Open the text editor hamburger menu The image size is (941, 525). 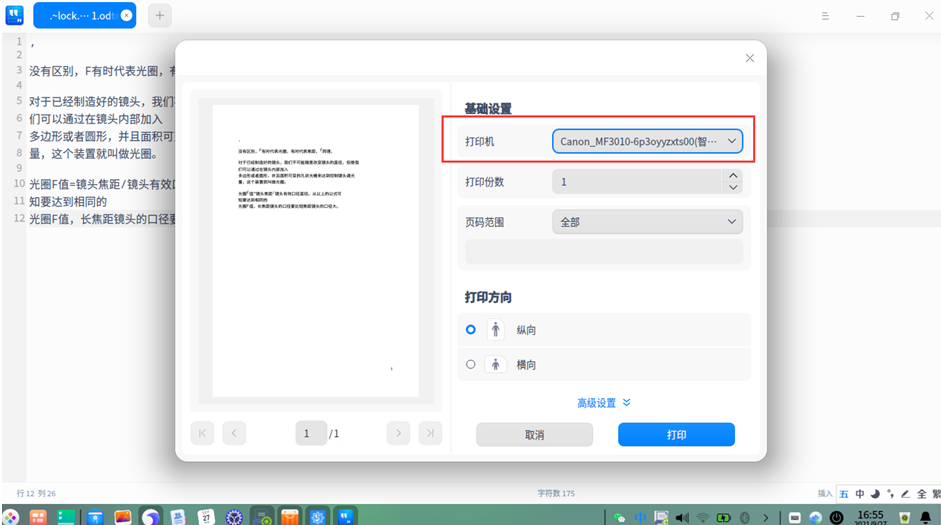pyautogui.click(x=825, y=16)
